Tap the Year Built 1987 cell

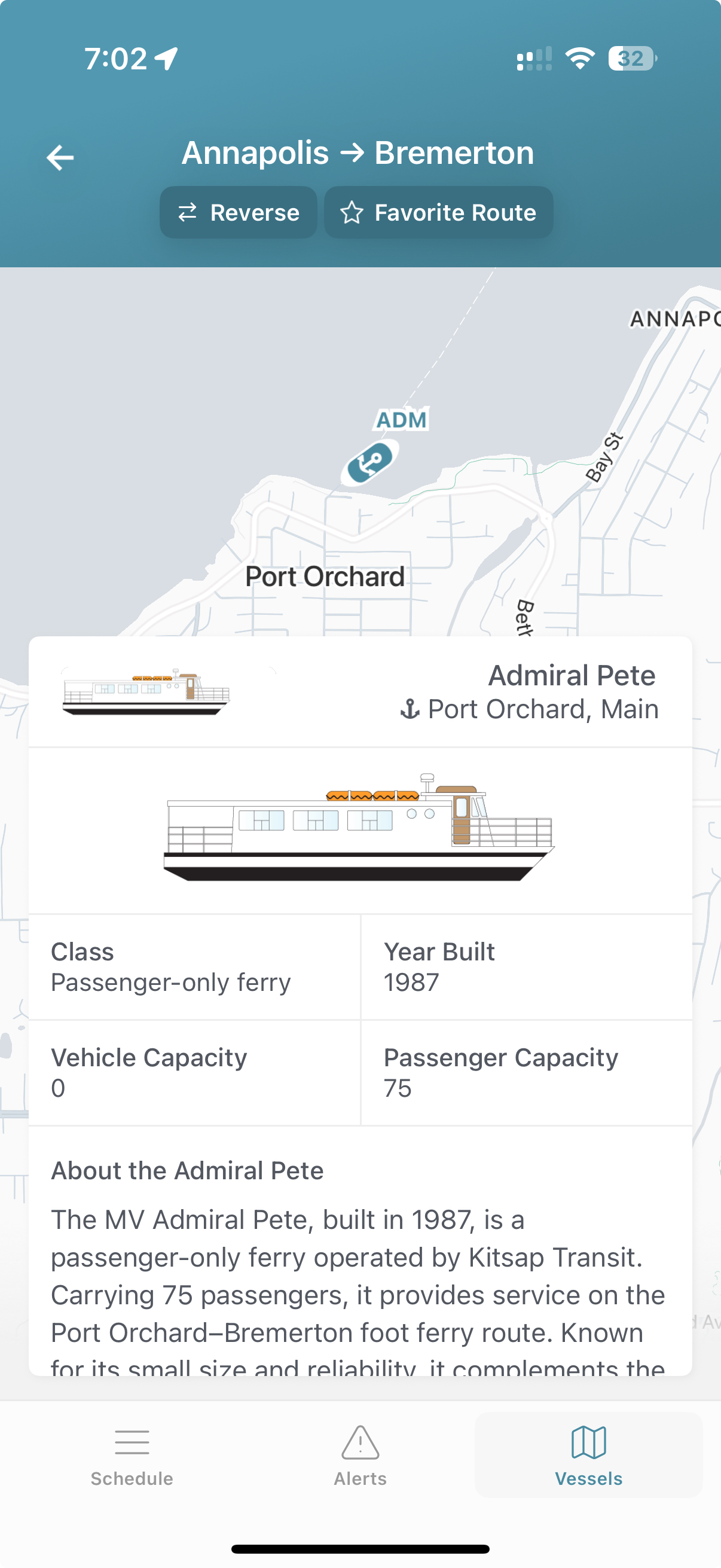coord(526,966)
